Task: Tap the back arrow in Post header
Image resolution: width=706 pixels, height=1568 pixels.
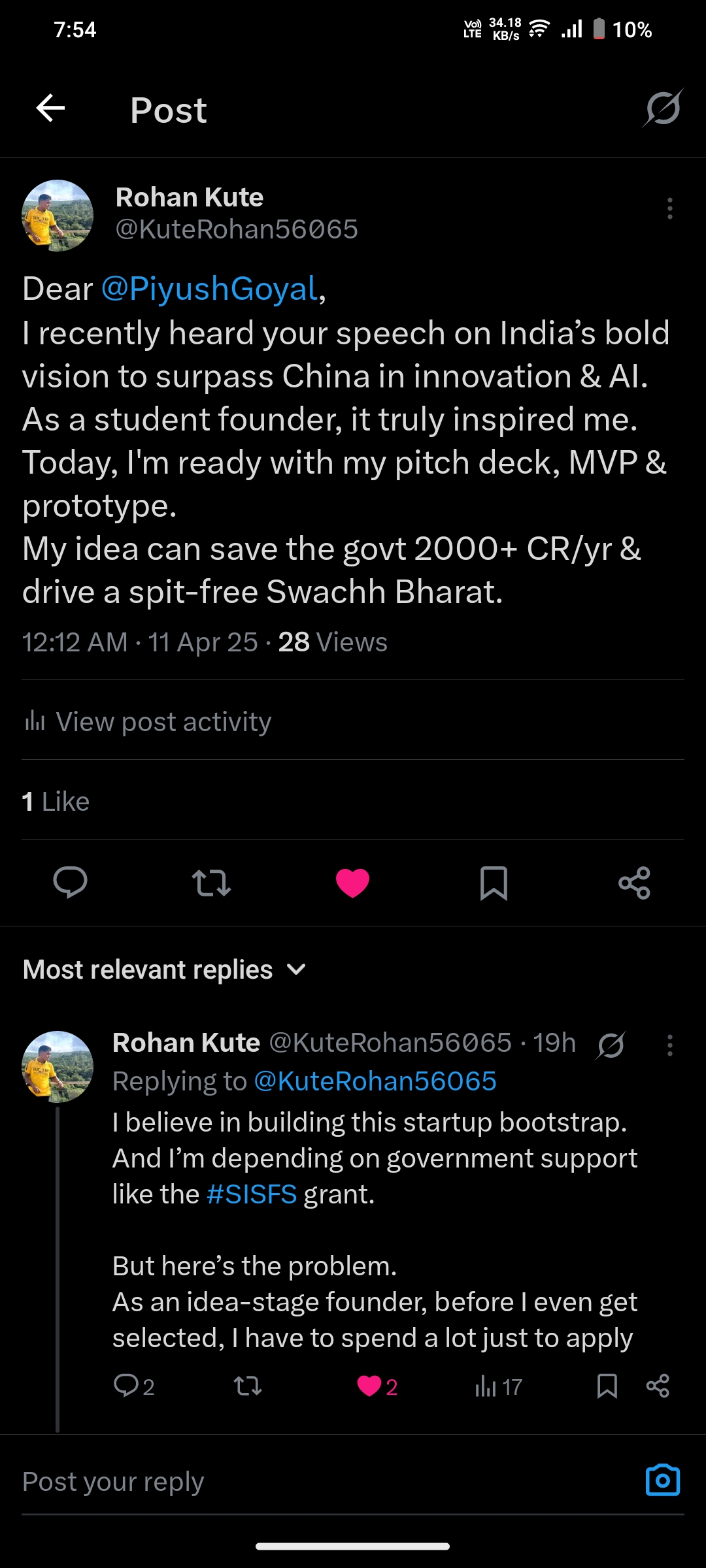Action: 50,108
